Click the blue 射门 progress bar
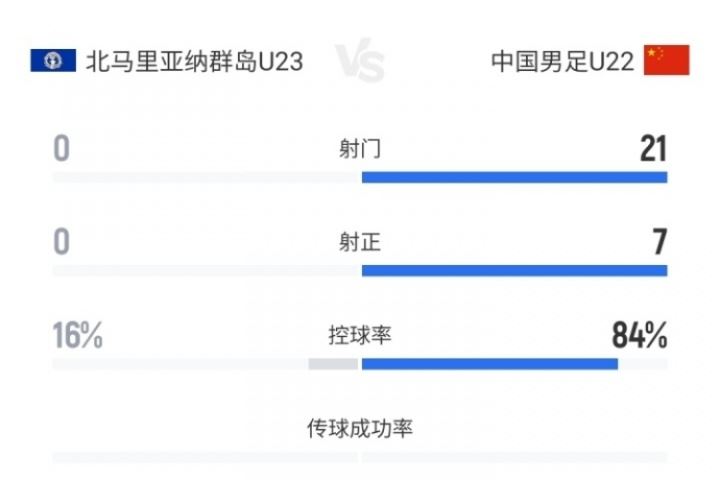 (514, 177)
